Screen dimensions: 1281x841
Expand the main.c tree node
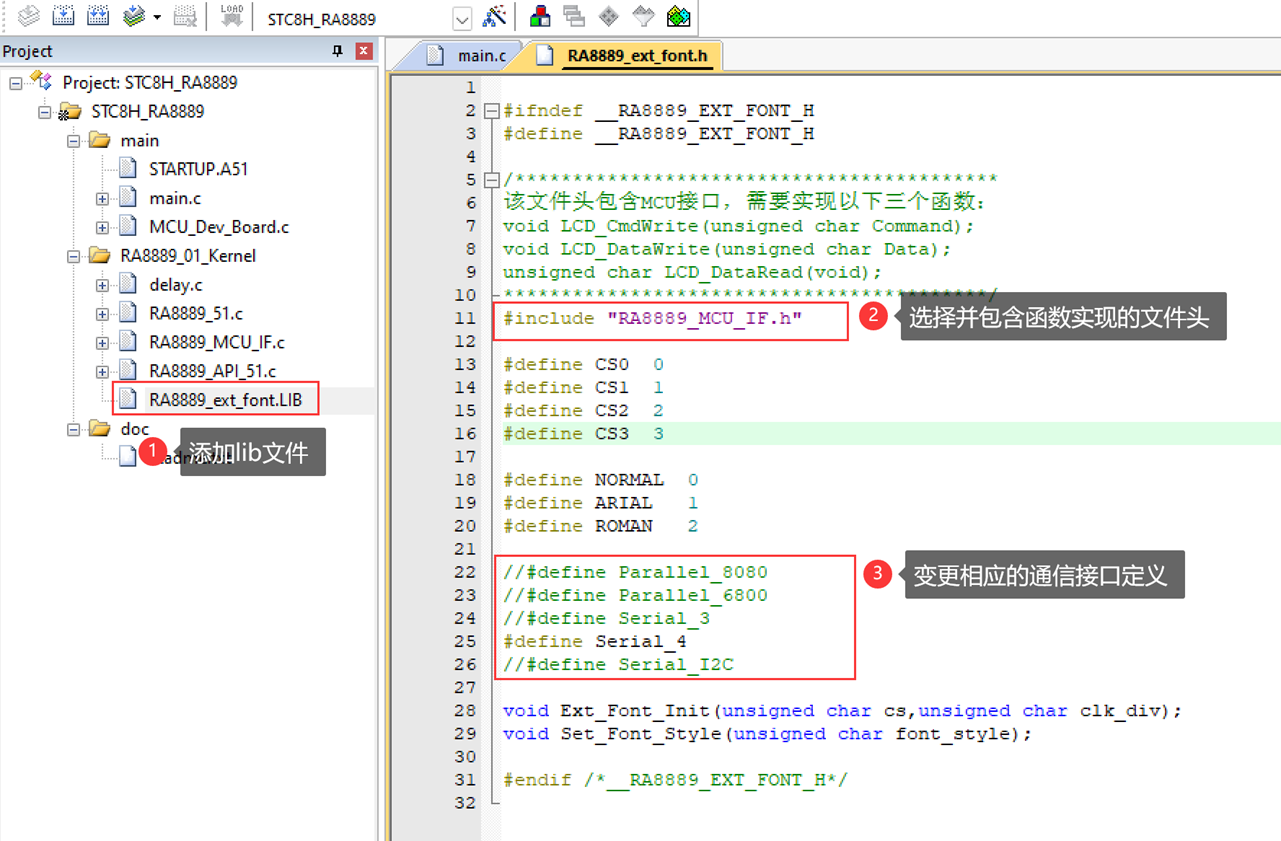[102, 199]
